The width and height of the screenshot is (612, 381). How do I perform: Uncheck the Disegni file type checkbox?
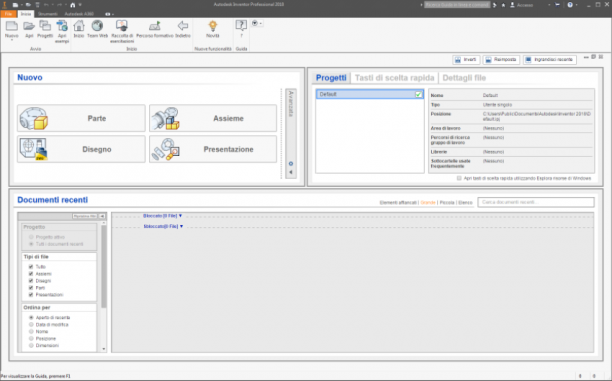click(31, 281)
